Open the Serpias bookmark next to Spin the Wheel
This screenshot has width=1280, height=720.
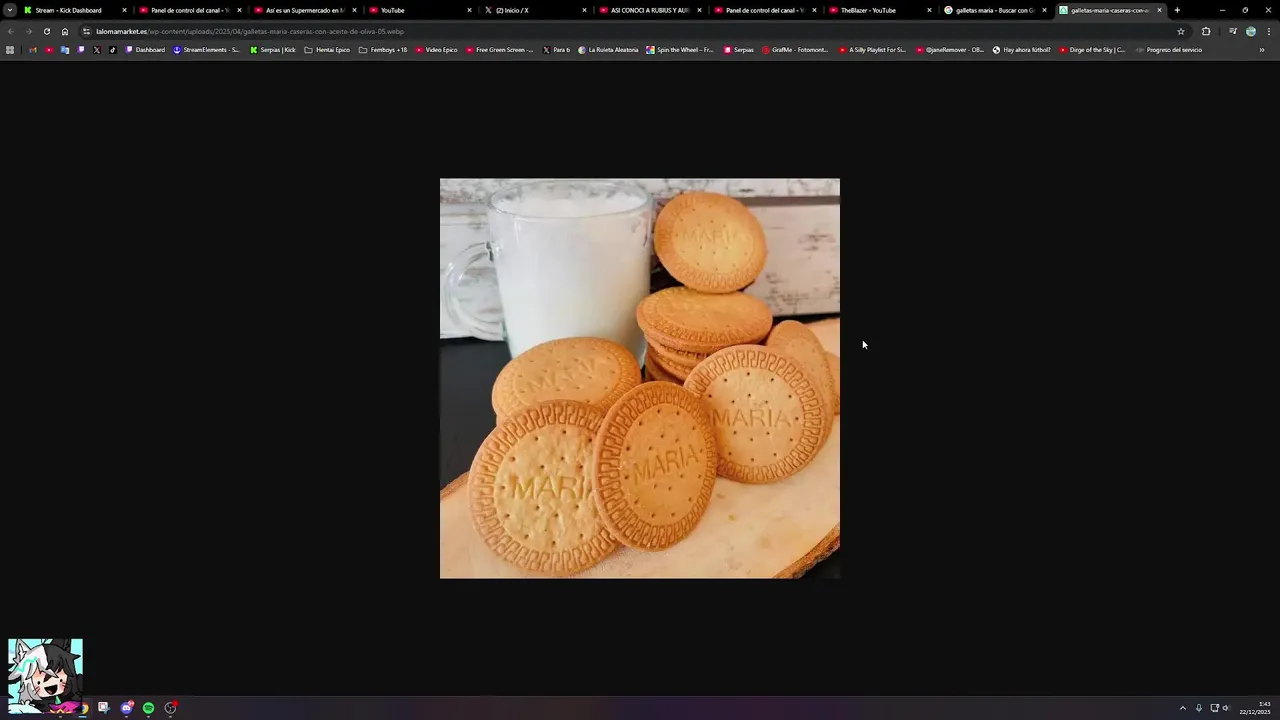click(x=739, y=50)
